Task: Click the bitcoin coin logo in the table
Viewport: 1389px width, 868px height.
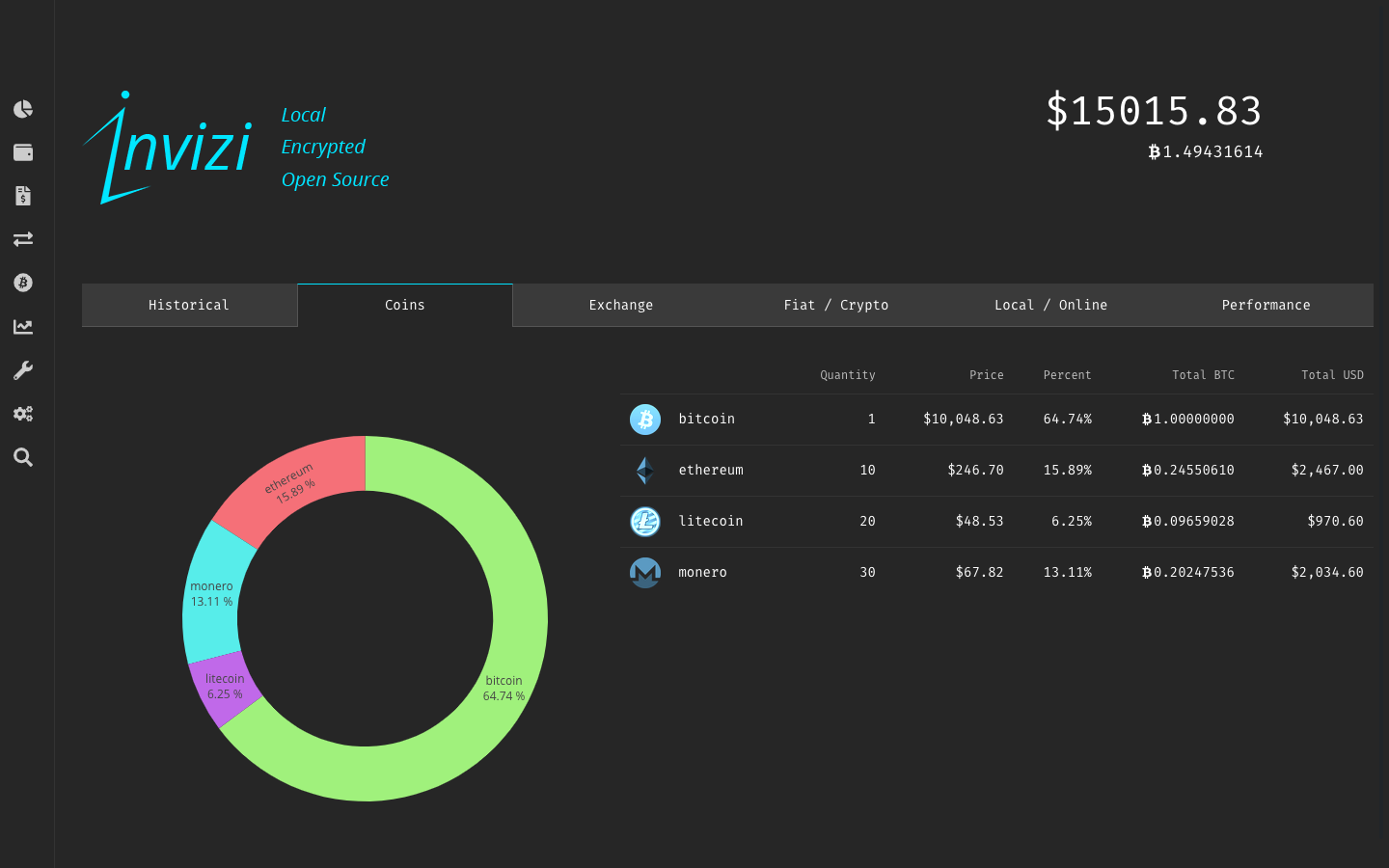Action: 645,419
